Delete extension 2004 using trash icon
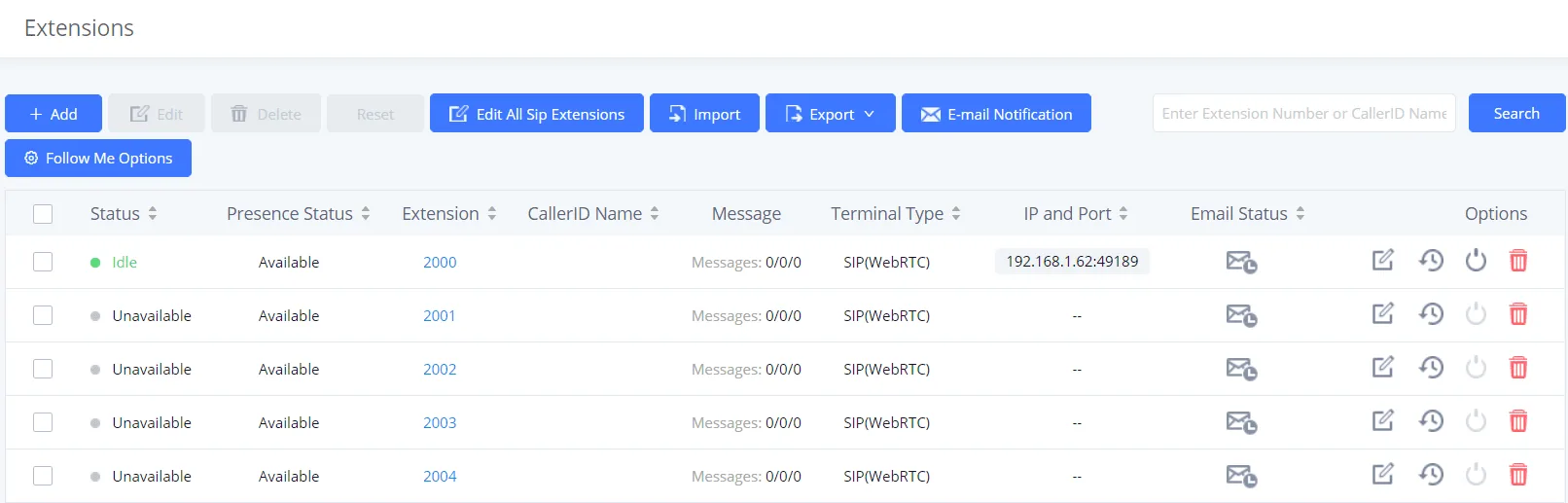The height and width of the screenshot is (503, 1568). (1517, 475)
